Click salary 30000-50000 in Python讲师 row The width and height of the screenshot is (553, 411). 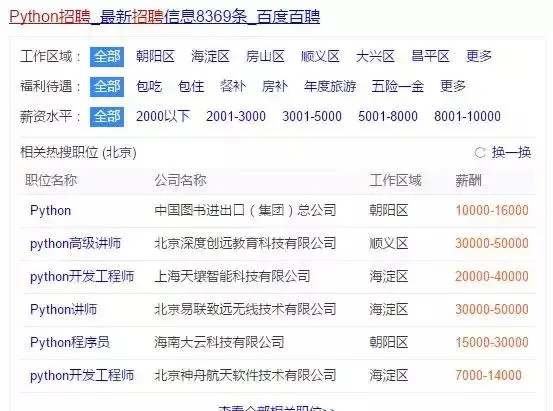(492, 310)
